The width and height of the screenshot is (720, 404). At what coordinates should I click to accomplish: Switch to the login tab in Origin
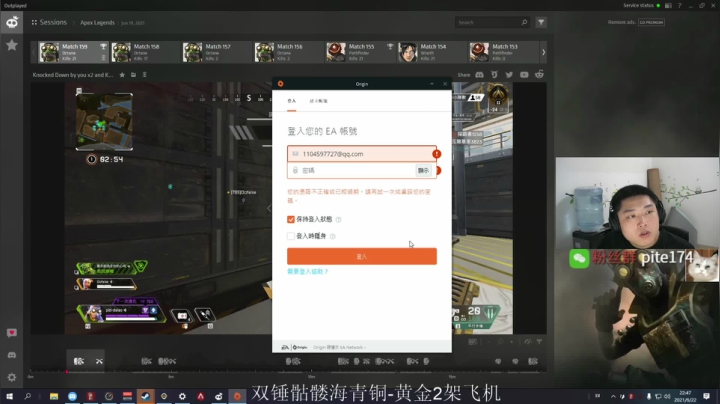[292, 101]
